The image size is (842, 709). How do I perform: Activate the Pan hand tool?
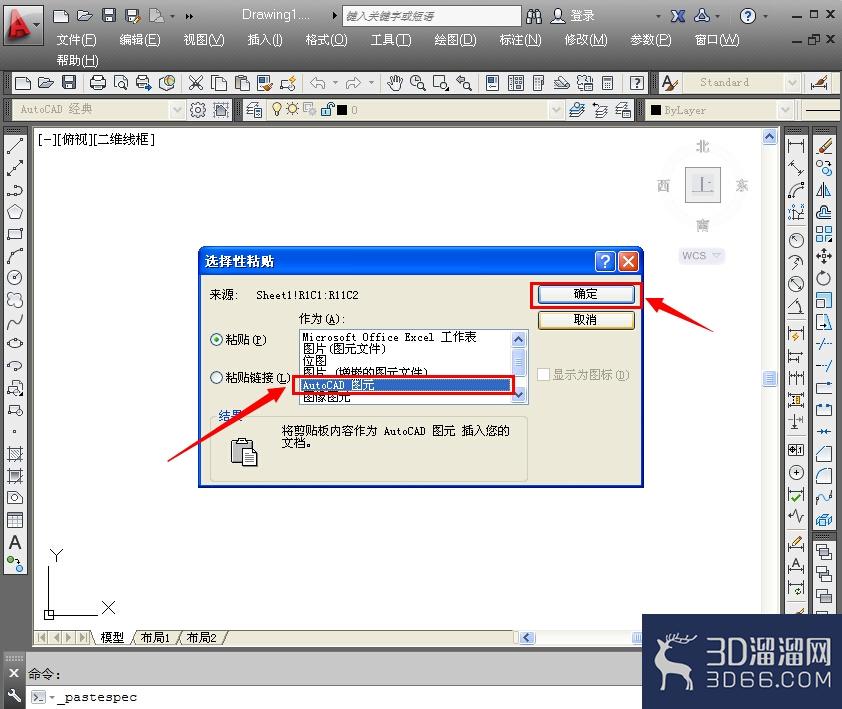[x=395, y=83]
